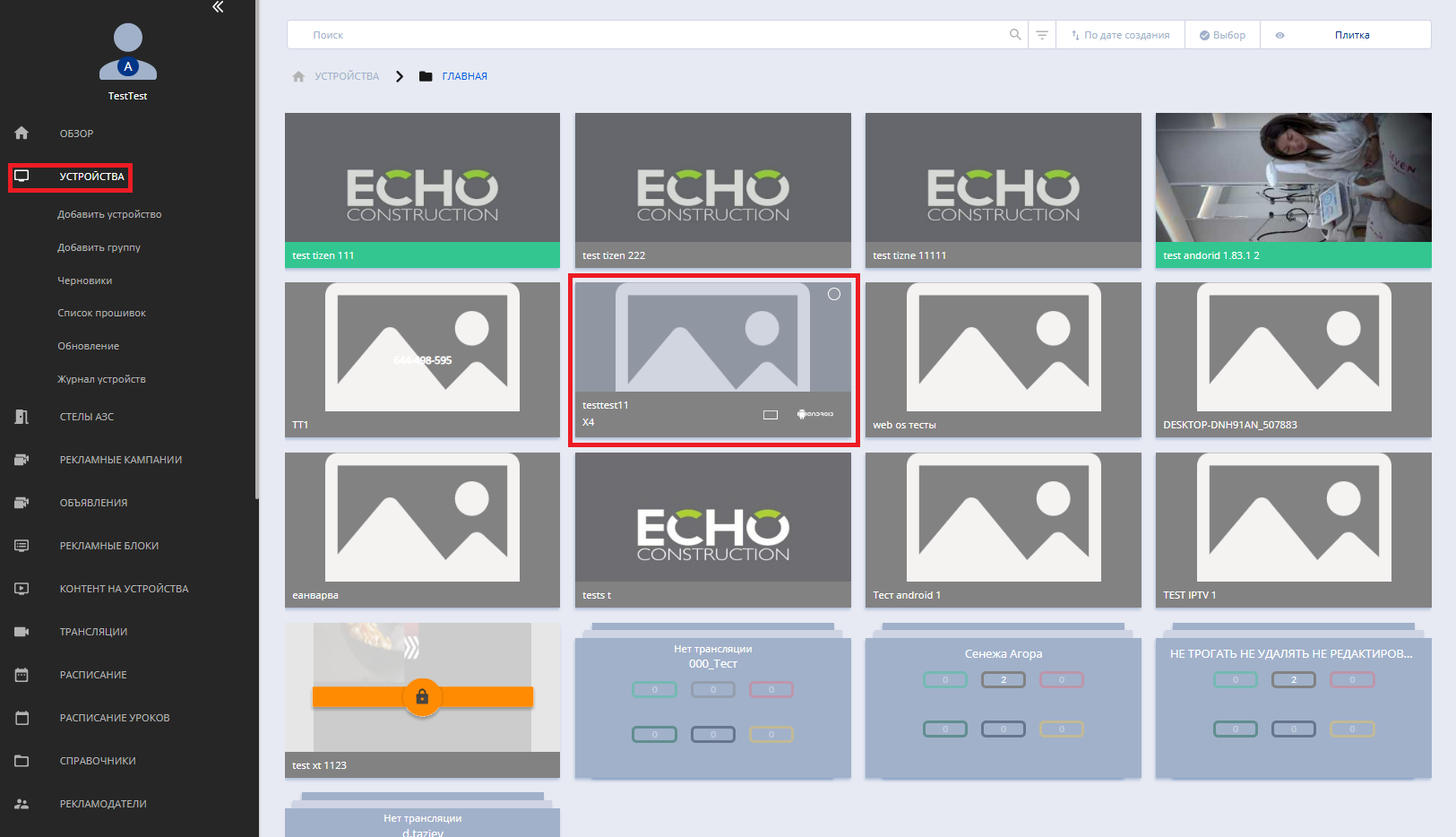The width and height of the screenshot is (1456, 837).
Task: Open Рекламные кампании in the sidebar
Action: [120, 460]
